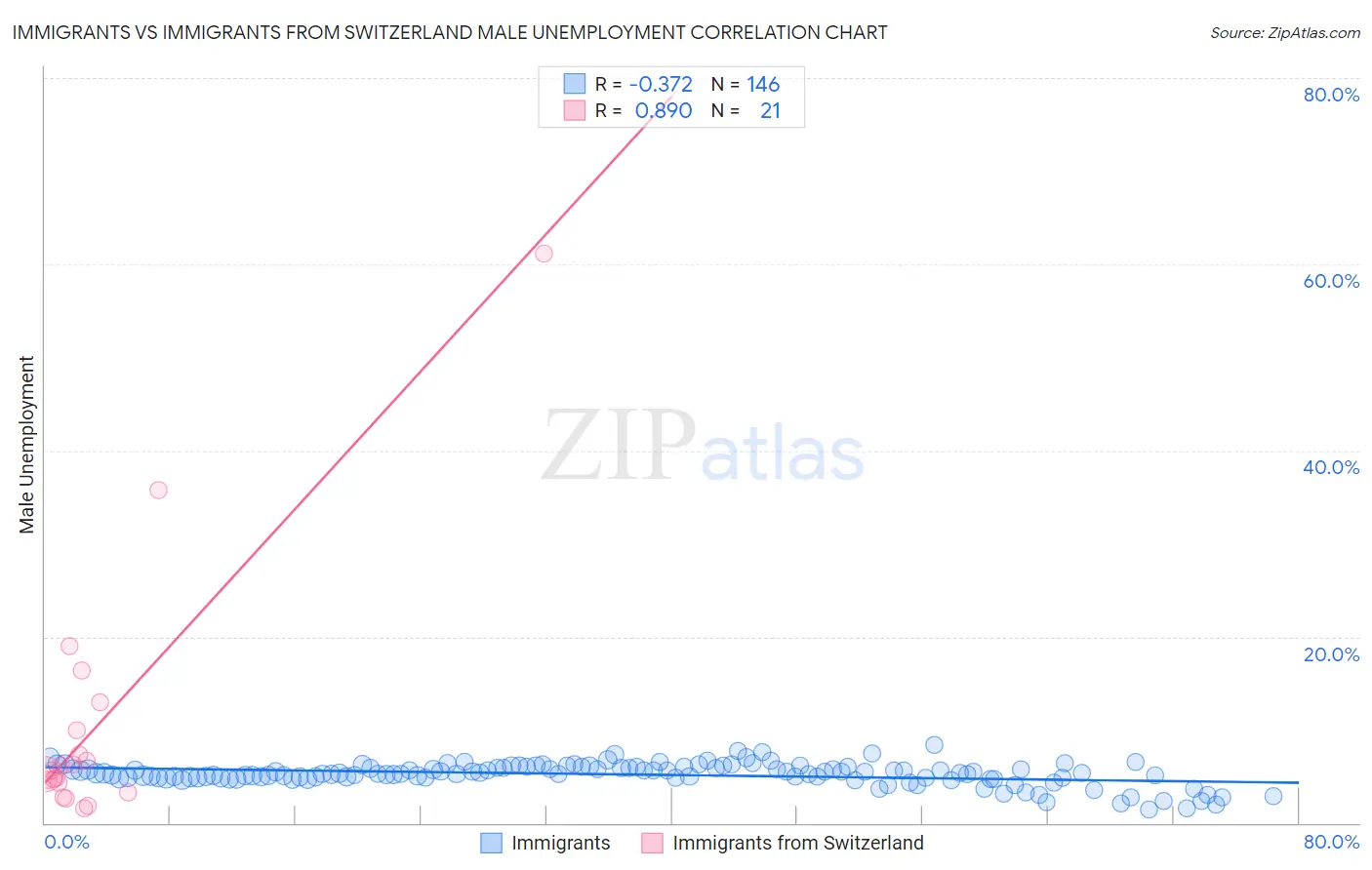Click the 80.0% y-axis tick label
1372x870 pixels.
click(x=1331, y=95)
